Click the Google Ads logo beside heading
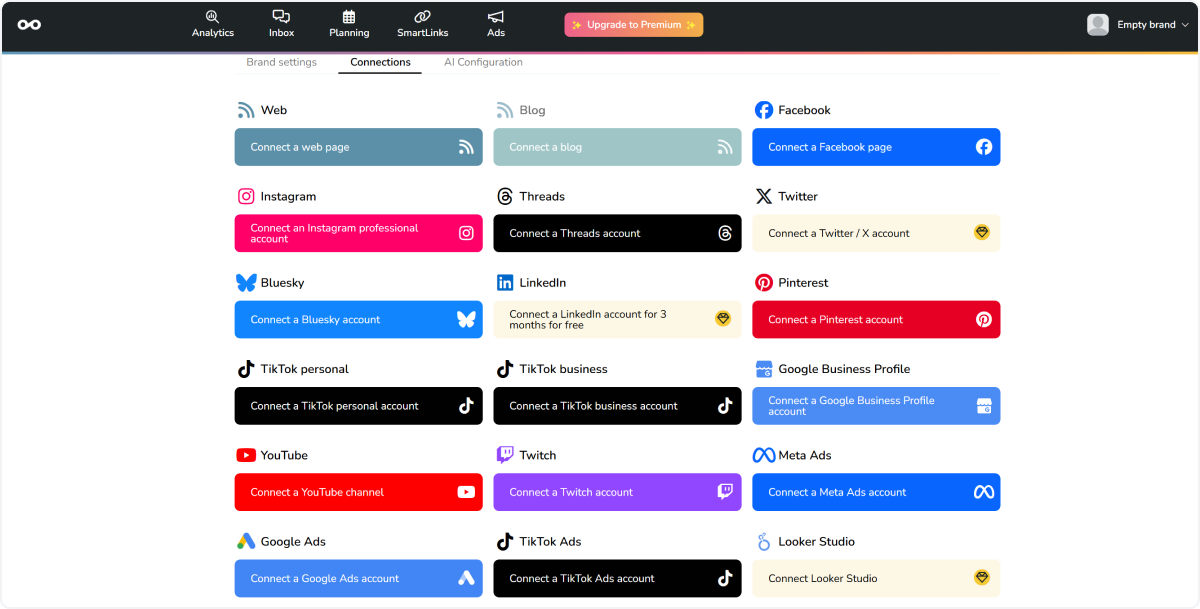This screenshot has height=609, width=1200. click(246, 541)
